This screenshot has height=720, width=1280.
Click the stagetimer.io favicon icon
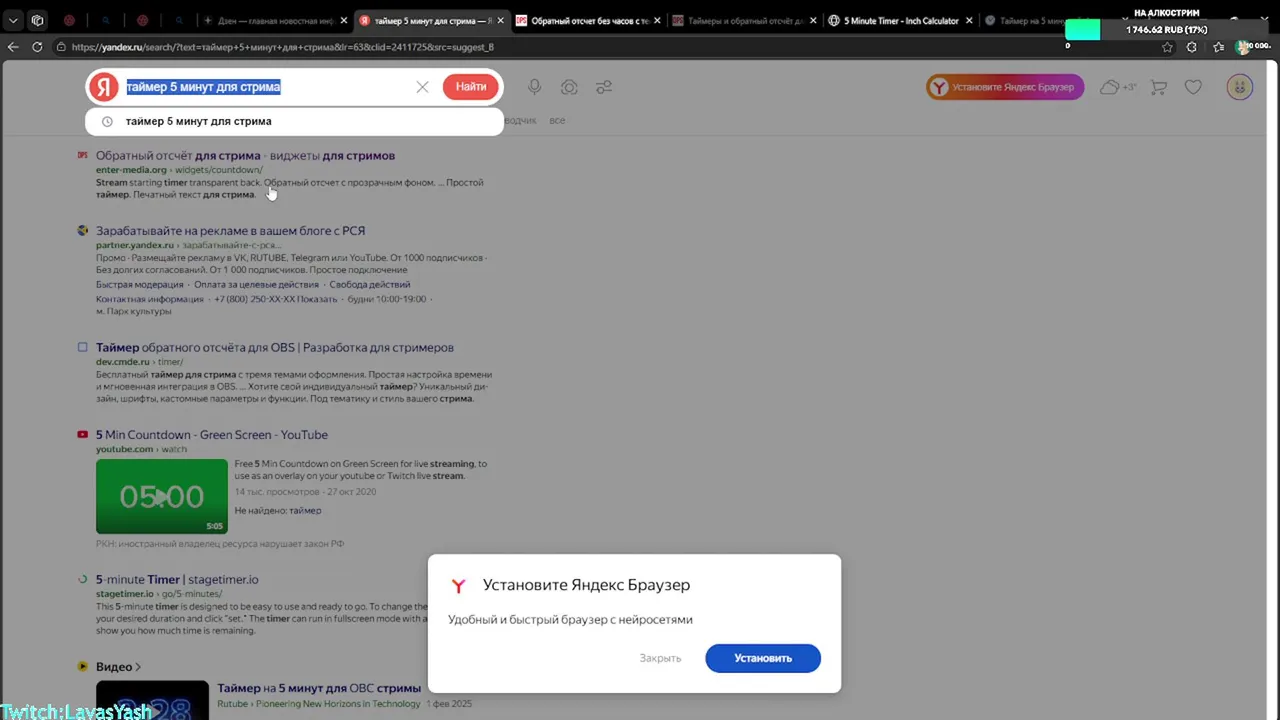[83, 579]
